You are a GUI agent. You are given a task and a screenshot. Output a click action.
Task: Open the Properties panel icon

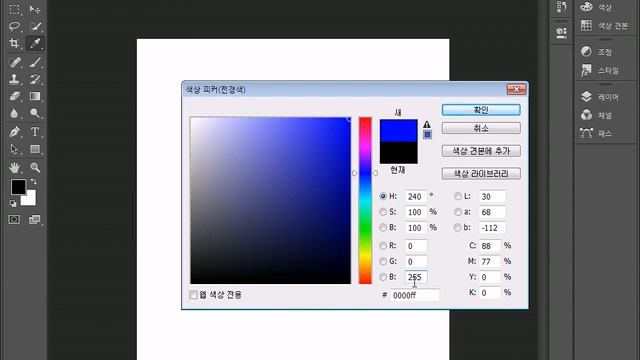pos(562,32)
